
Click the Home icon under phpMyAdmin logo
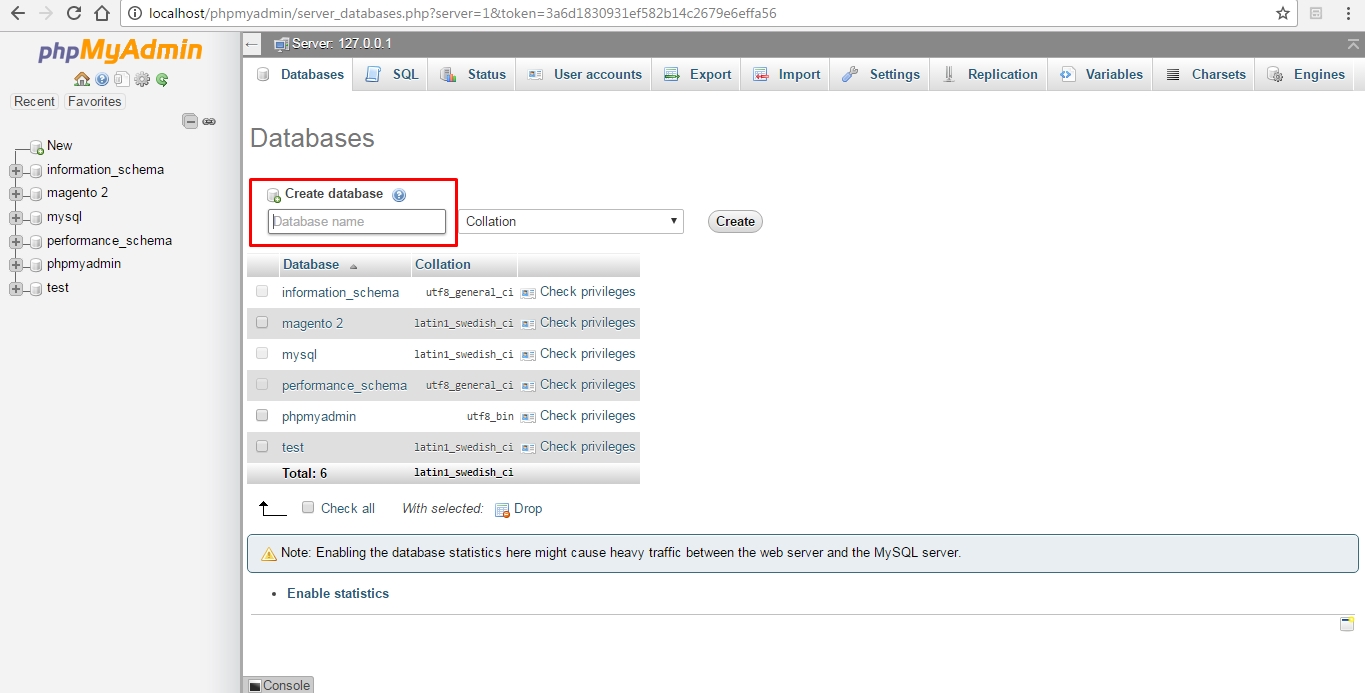82,79
